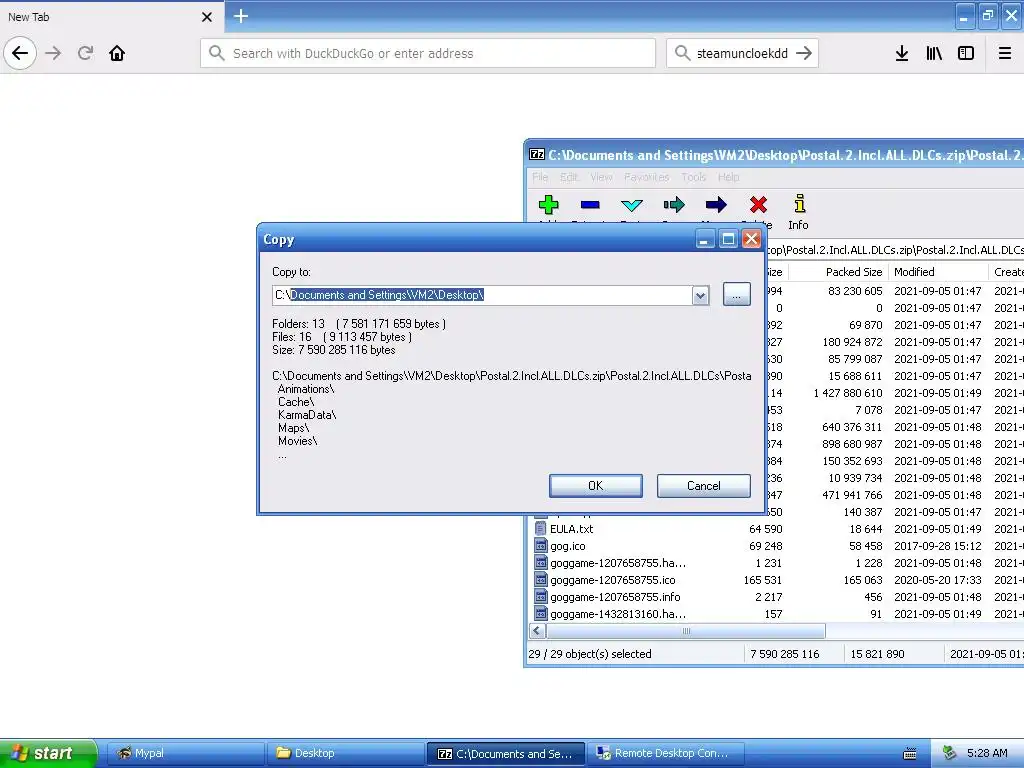Click the browser Home icon
The height and width of the screenshot is (768, 1024).
[x=117, y=53]
